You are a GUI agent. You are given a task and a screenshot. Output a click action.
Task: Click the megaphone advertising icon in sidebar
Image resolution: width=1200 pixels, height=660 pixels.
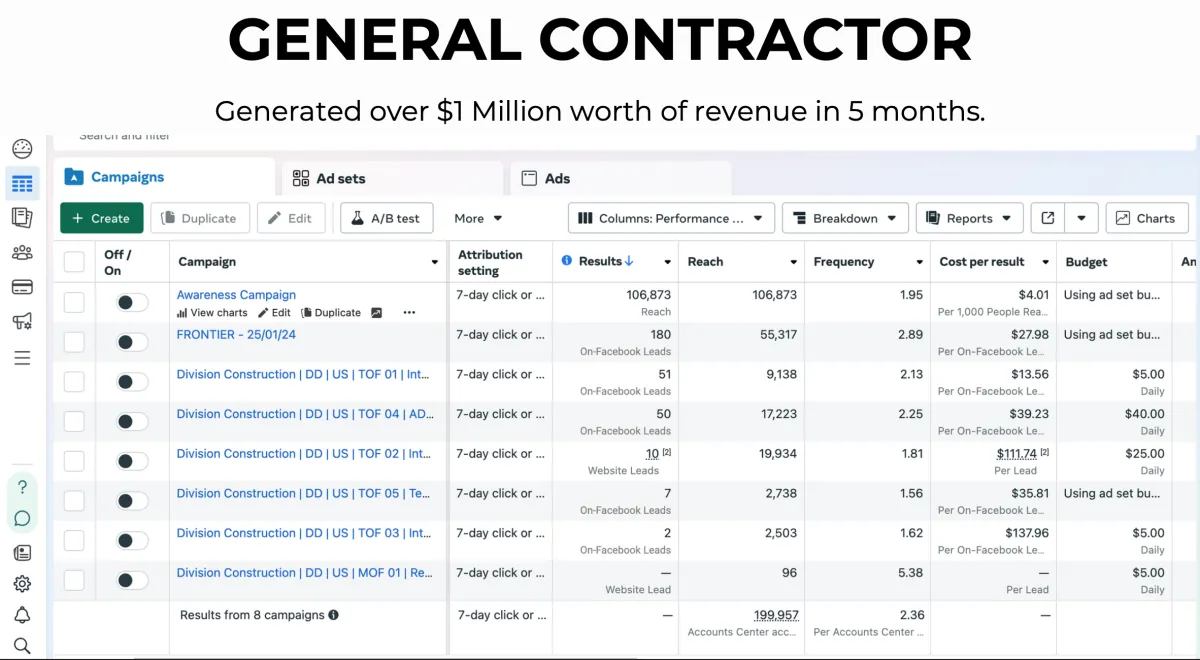pyautogui.click(x=22, y=322)
